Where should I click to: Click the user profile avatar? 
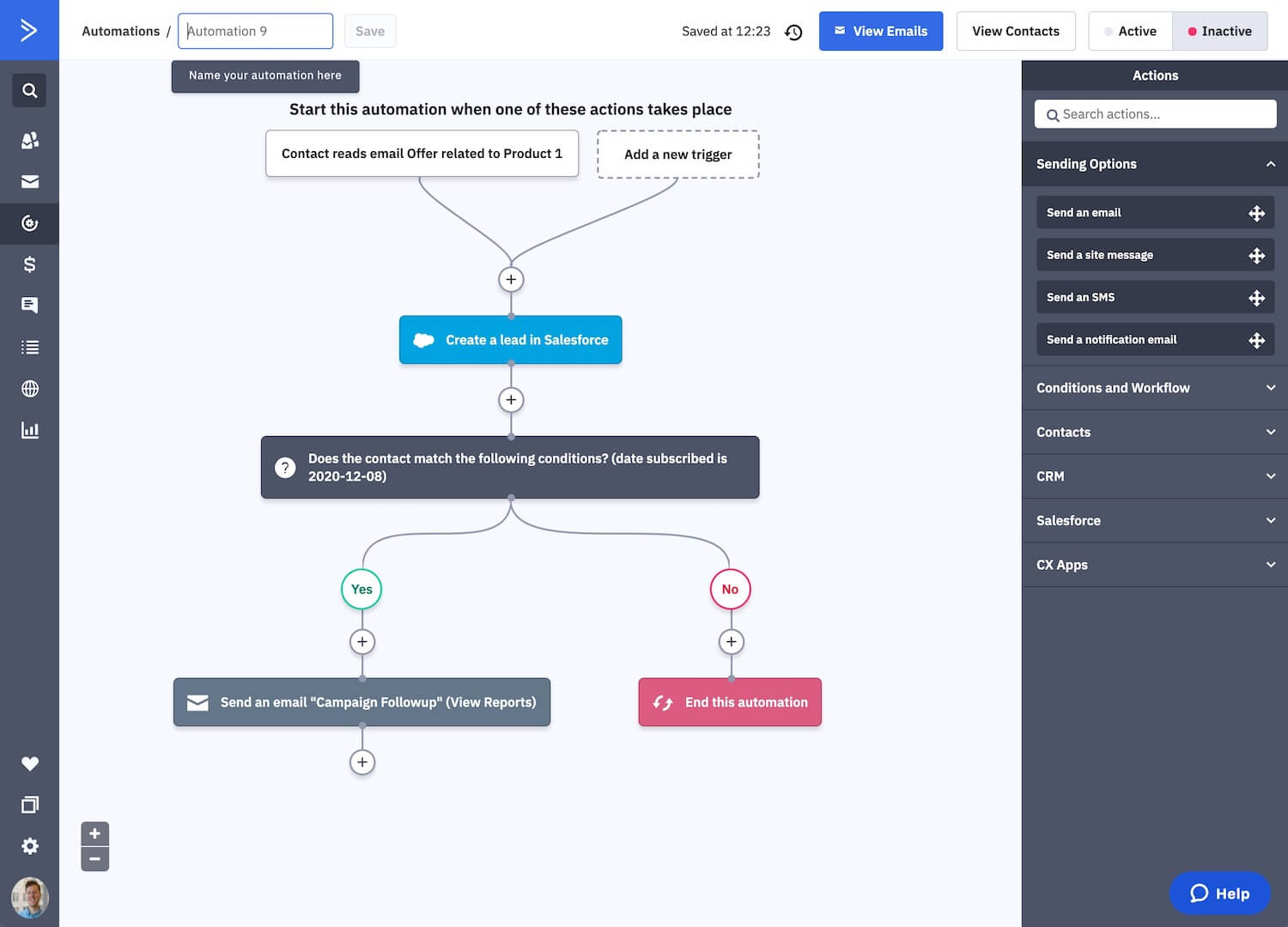coord(29,898)
